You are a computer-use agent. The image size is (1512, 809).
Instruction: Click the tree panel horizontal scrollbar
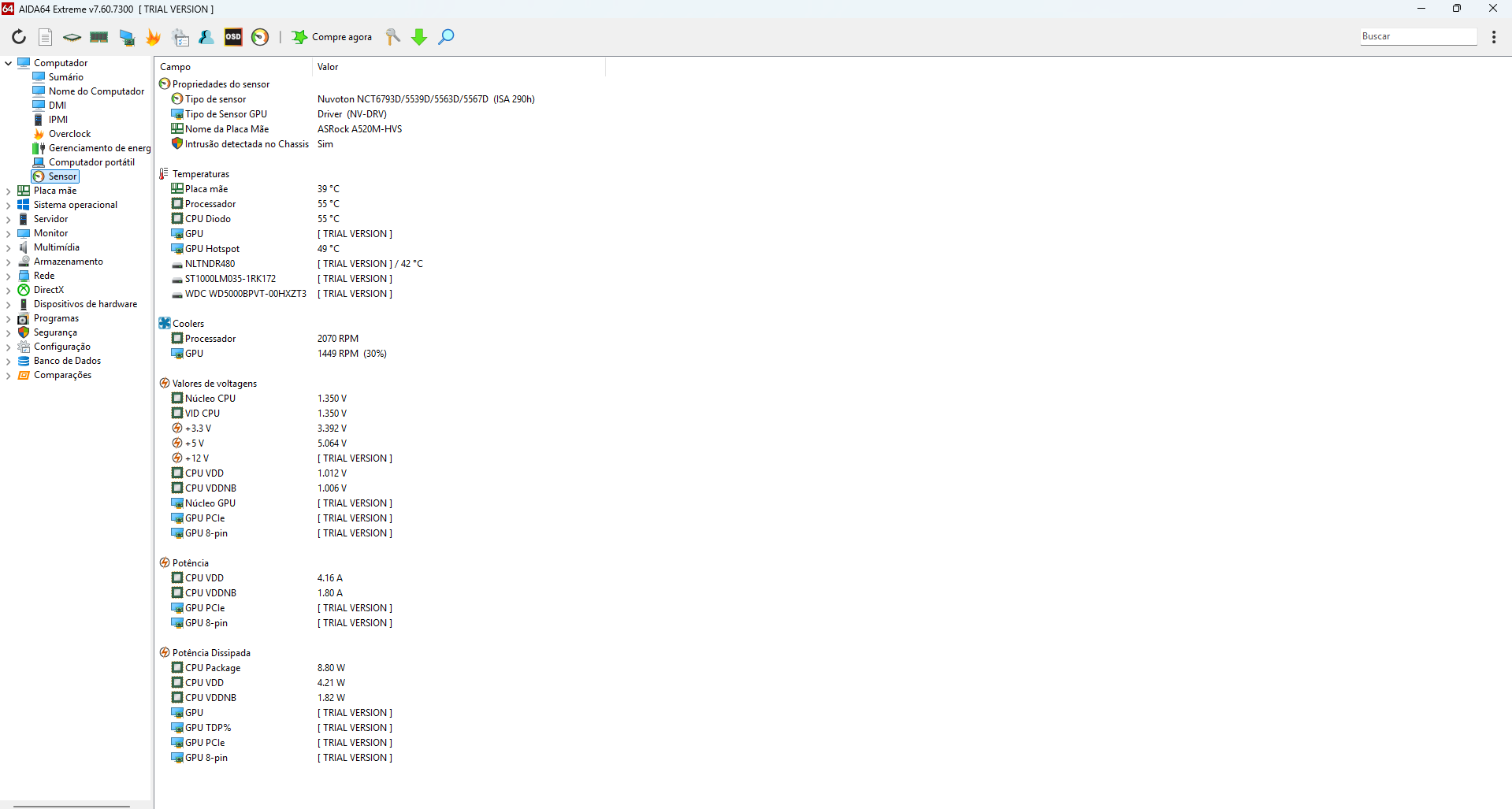click(72, 806)
